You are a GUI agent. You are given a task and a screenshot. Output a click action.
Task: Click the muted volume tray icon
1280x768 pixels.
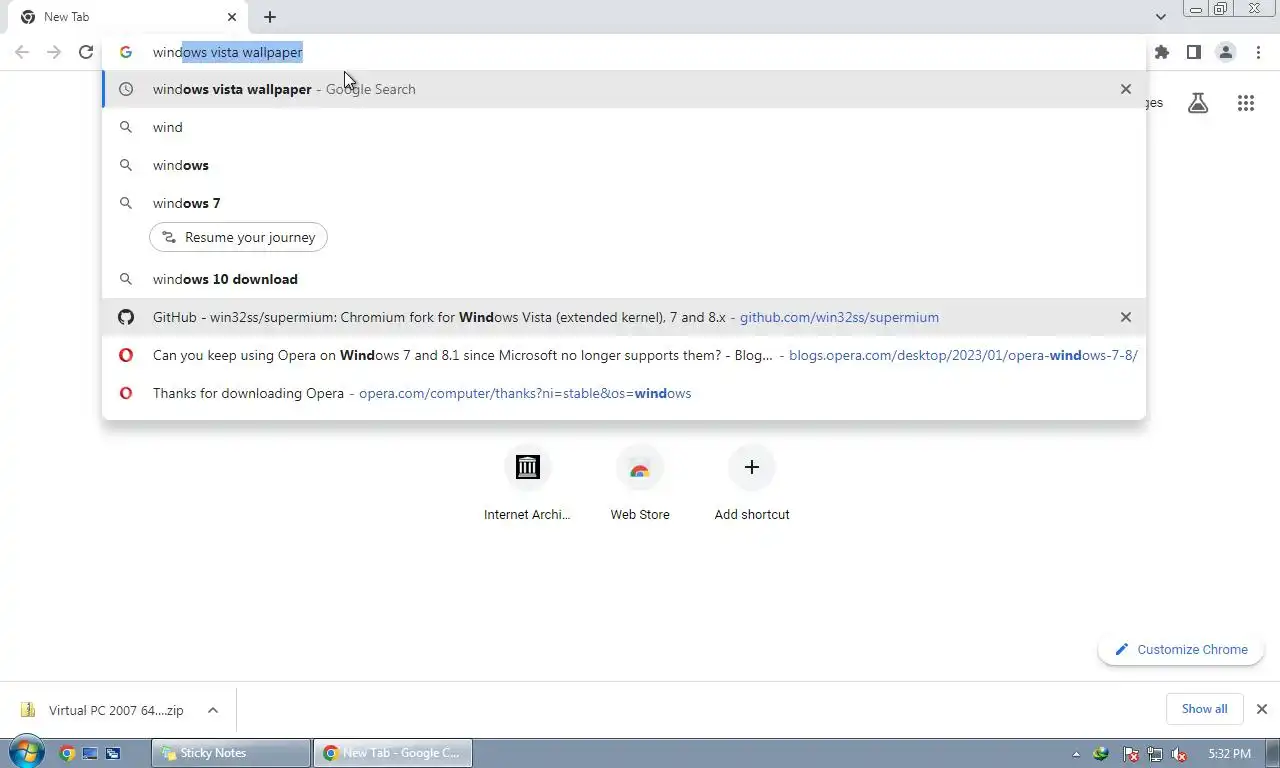click(1180, 754)
